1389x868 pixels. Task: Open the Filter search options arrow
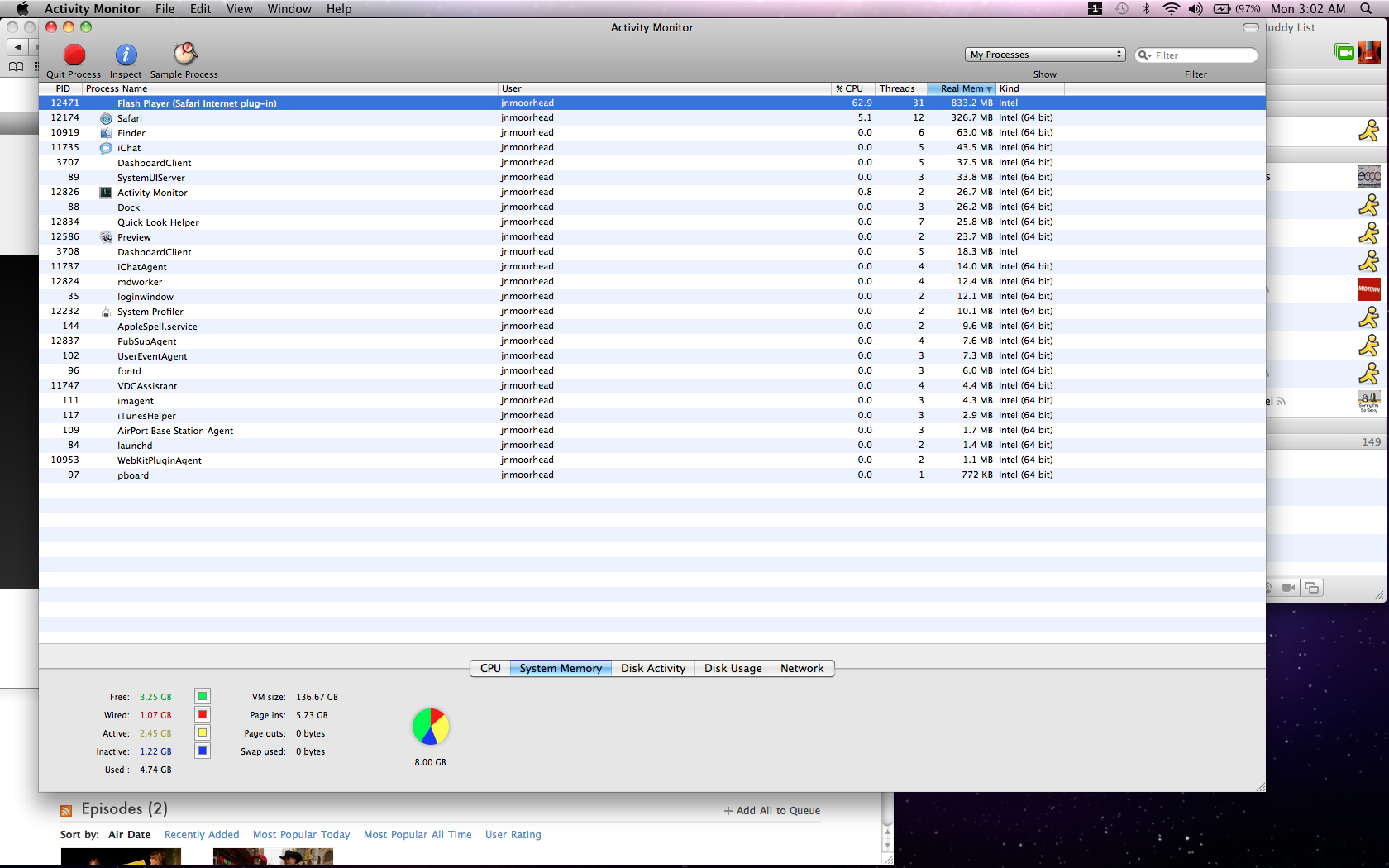[x=1145, y=55]
